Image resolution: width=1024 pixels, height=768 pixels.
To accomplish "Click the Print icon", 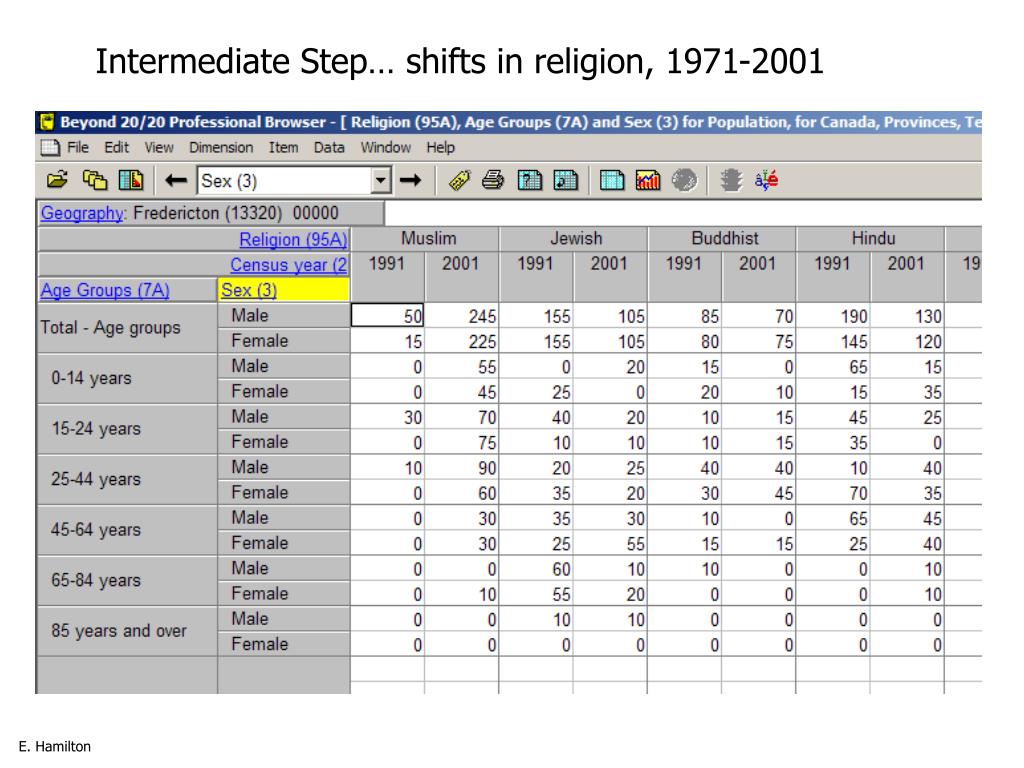I will click(493, 180).
